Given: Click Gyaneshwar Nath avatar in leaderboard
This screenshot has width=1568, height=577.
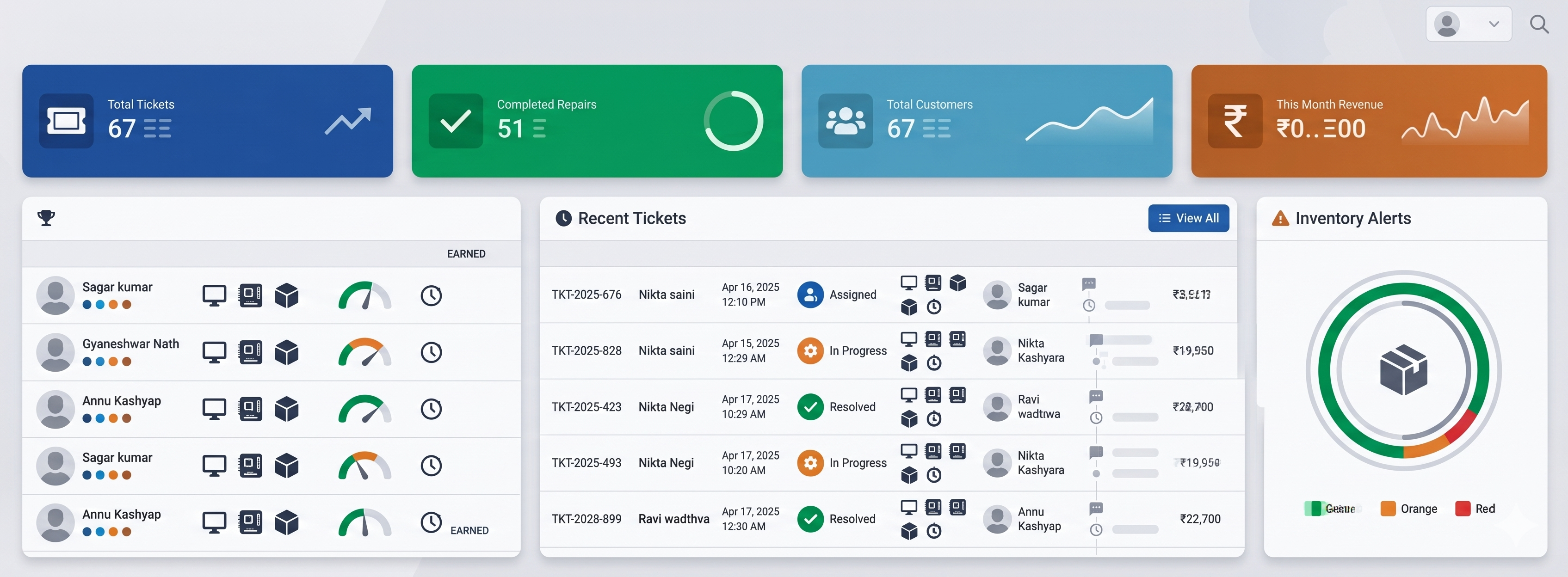Looking at the screenshot, I should pos(56,352).
